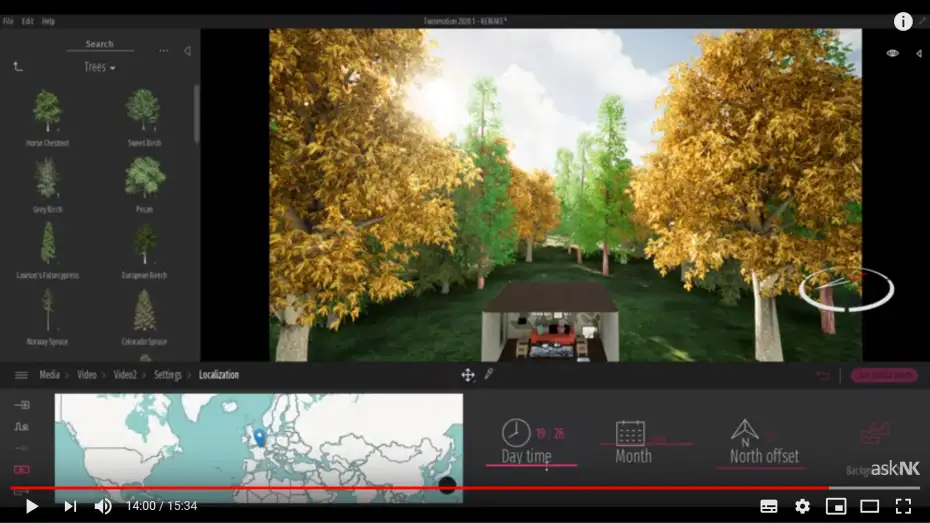Open the import icon in the side strip
This screenshot has width=930, height=523.
pyautogui.click(x=22, y=405)
